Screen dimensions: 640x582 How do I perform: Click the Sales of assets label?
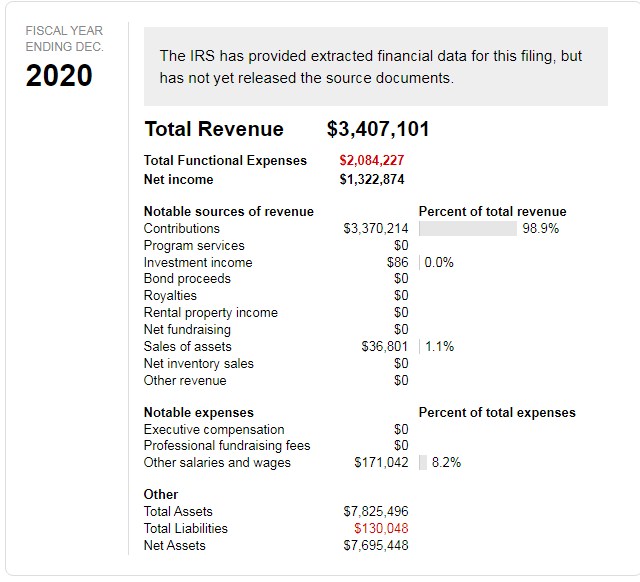click(x=187, y=347)
